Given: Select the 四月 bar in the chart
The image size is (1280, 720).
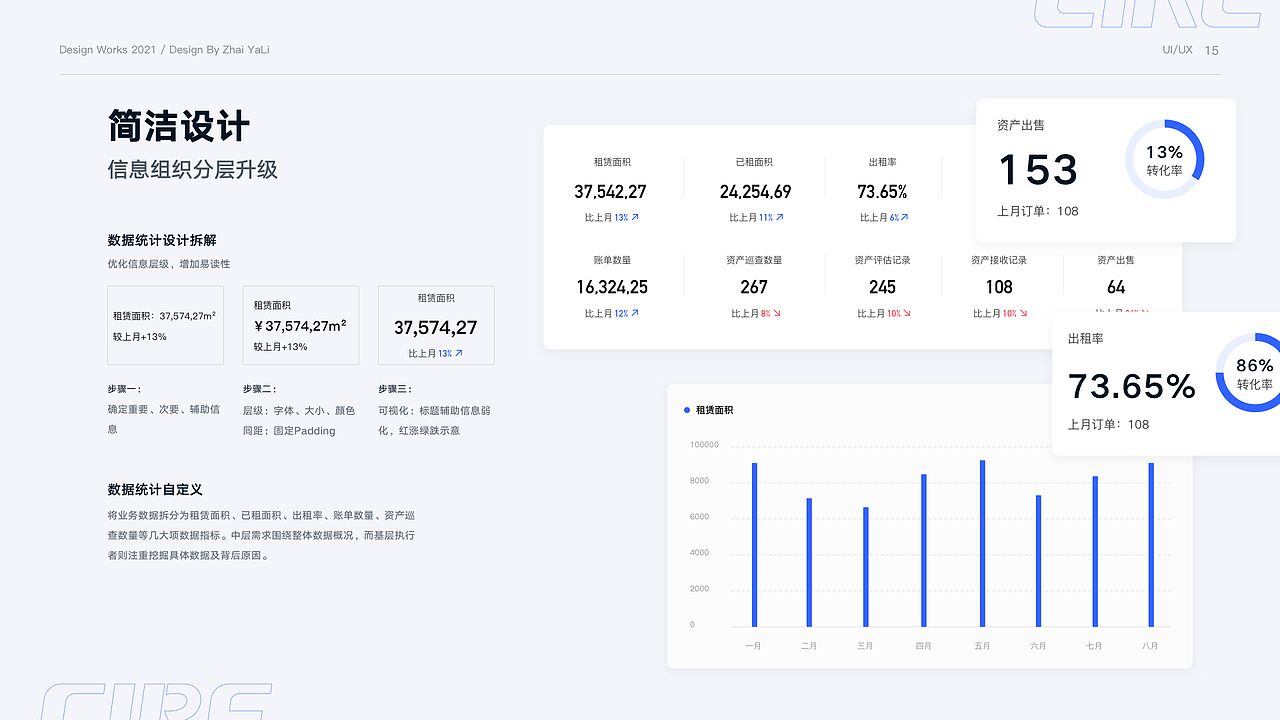Looking at the screenshot, I should 924,551.
